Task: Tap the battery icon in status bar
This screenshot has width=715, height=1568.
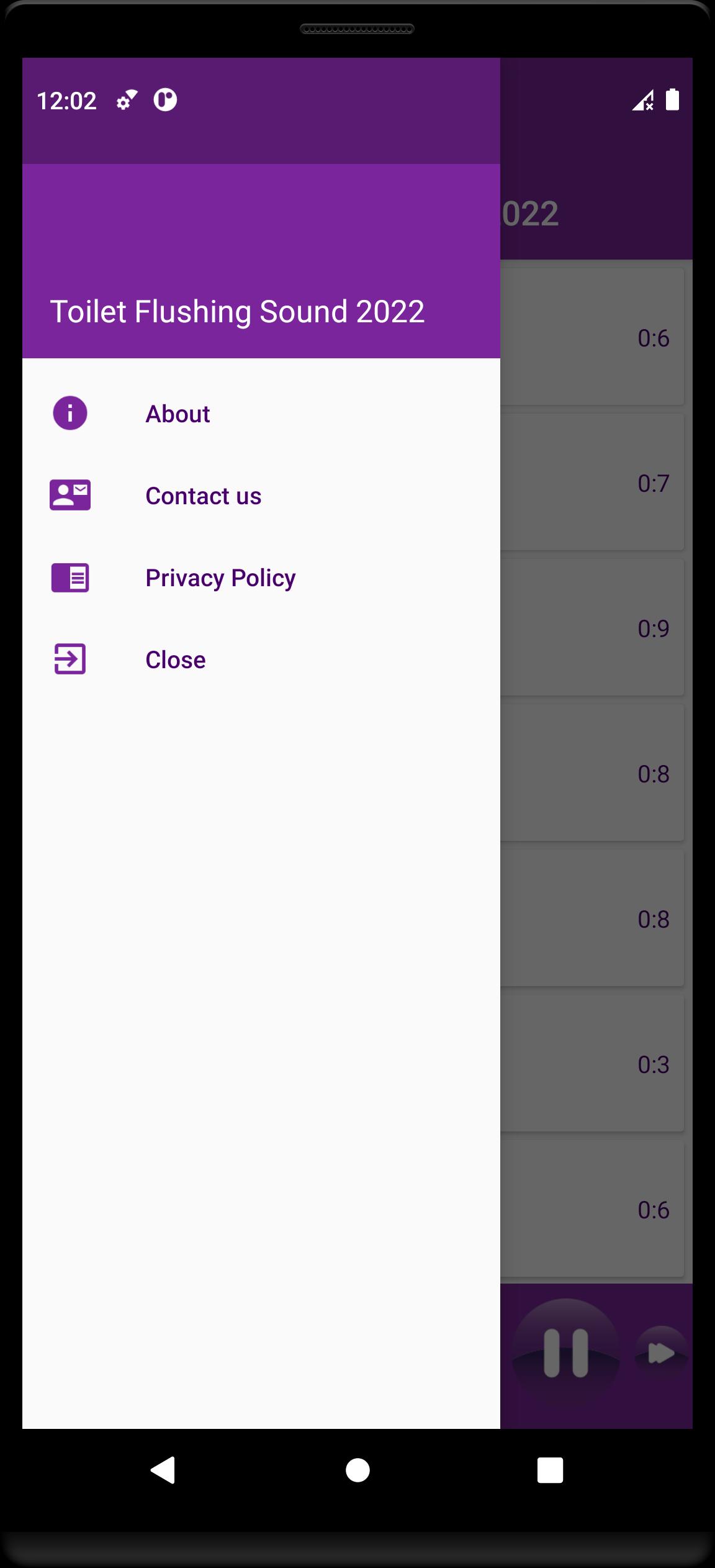Action: tap(673, 99)
